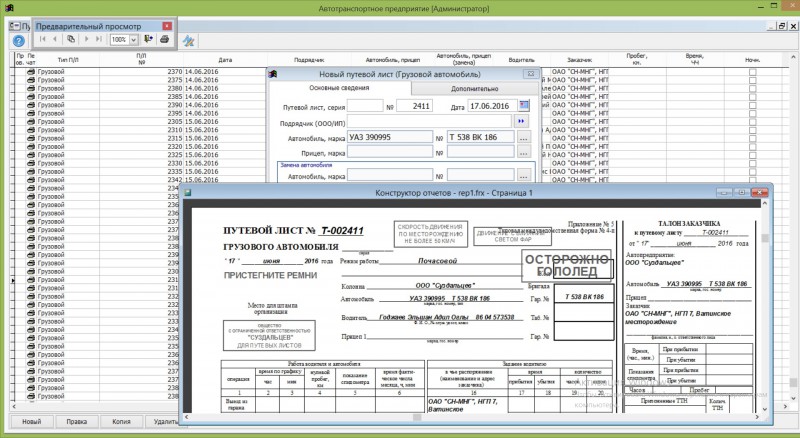Click printer icon on row 2320
This screenshot has height=438, width=800.
click(31, 147)
